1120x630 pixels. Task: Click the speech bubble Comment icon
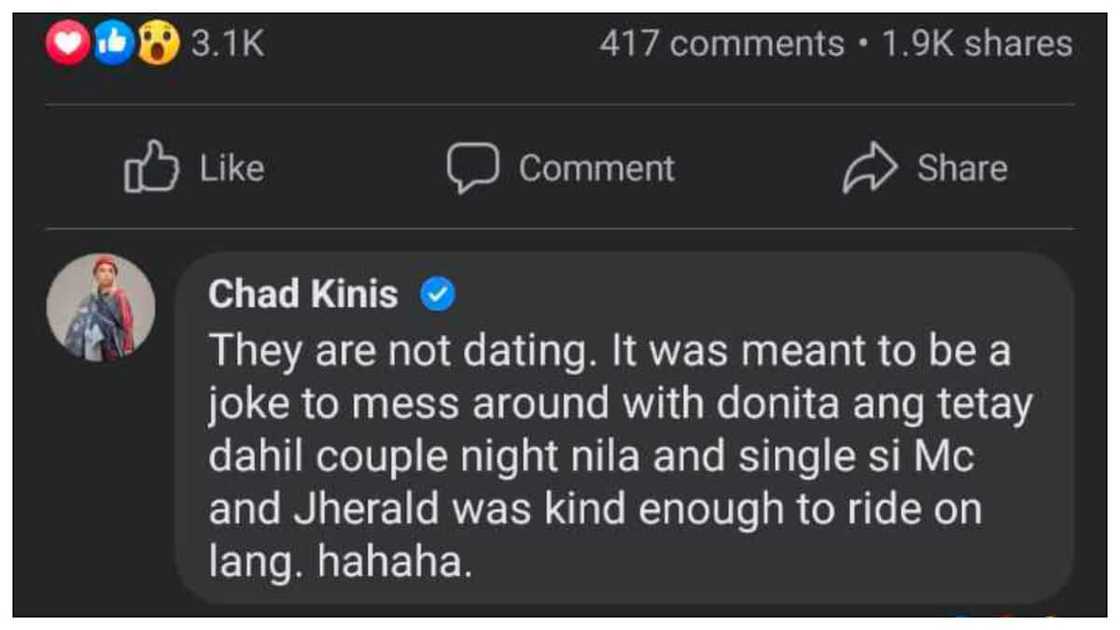[x=472, y=168]
